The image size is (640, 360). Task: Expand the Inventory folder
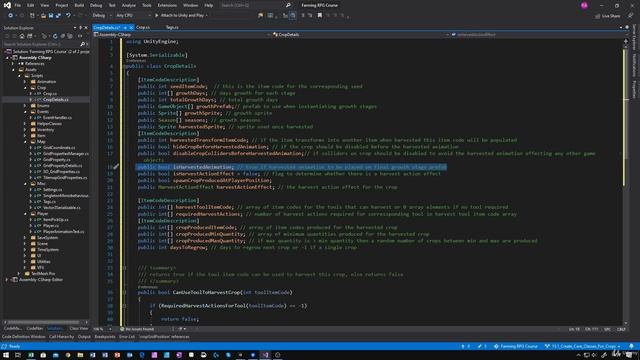(25, 130)
